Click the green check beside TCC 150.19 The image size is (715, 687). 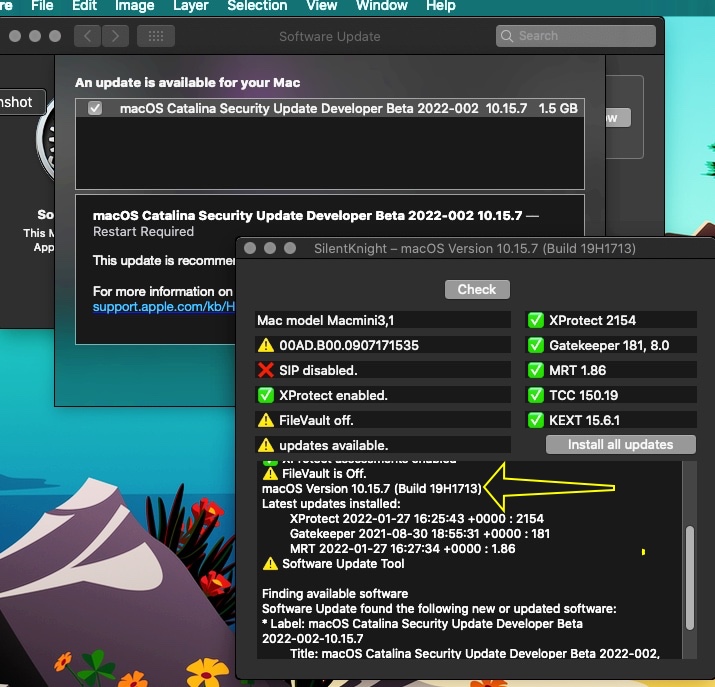pyautogui.click(x=535, y=395)
